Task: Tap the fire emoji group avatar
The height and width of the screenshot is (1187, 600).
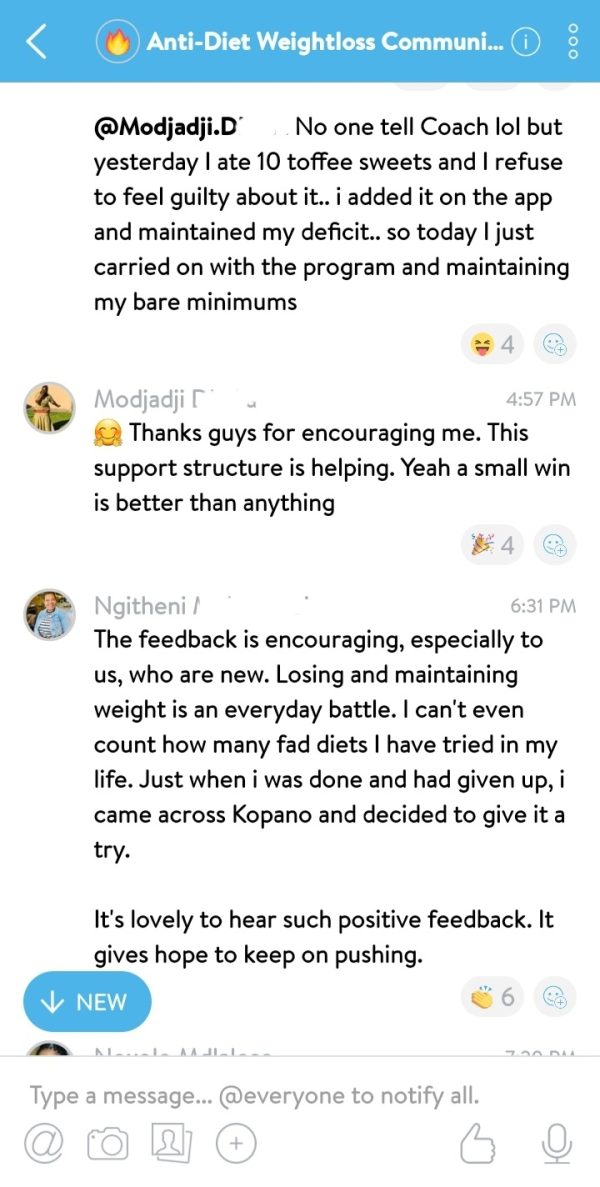Action: click(x=118, y=42)
